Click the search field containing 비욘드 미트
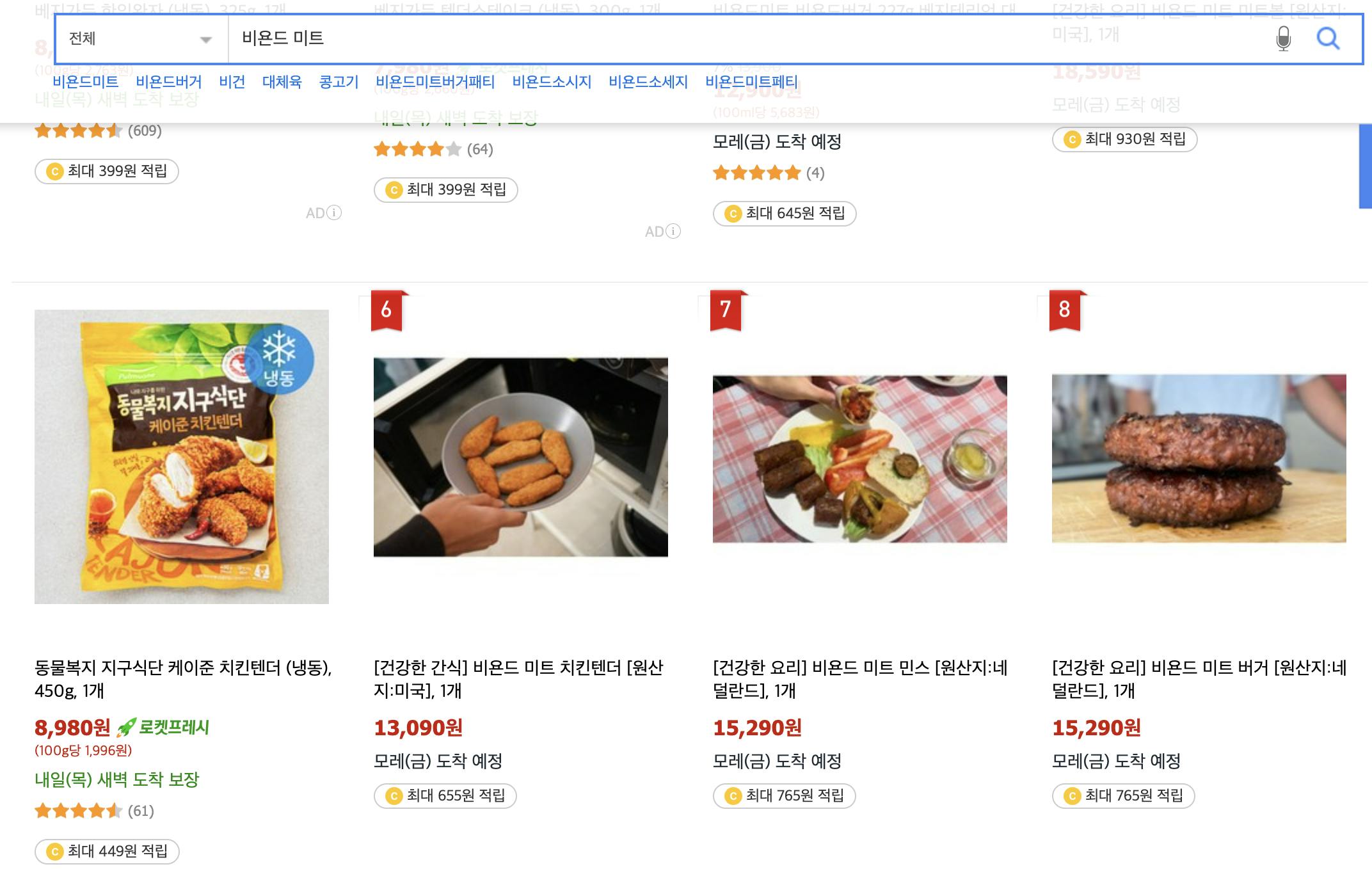This screenshot has width=1372, height=869. pos(704,38)
